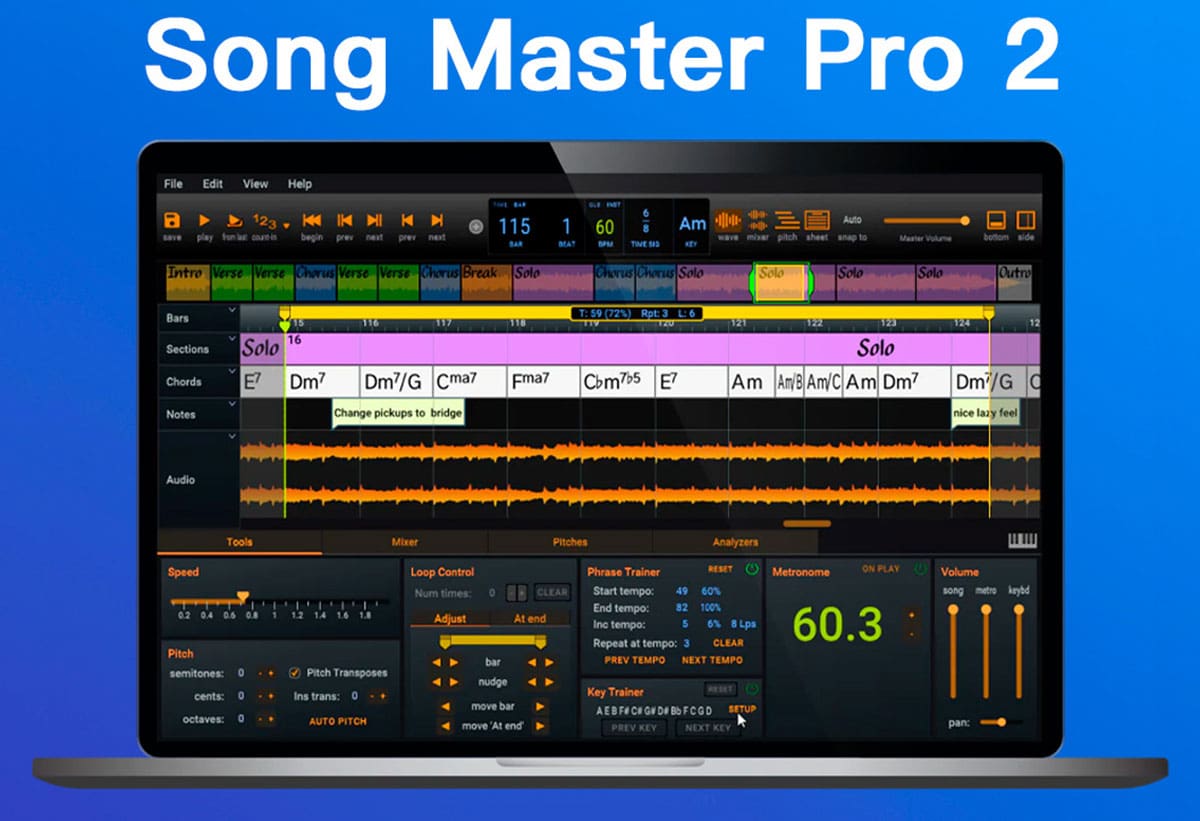Toggle the Key Trainer power button
This screenshot has height=821, width=1200.
(752, 689)
